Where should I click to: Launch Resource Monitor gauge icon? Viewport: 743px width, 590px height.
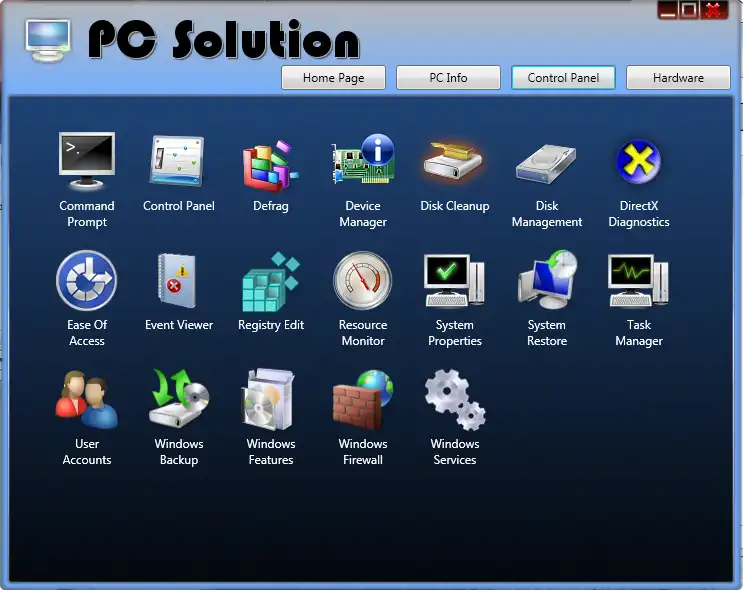[x=363, y=281]
